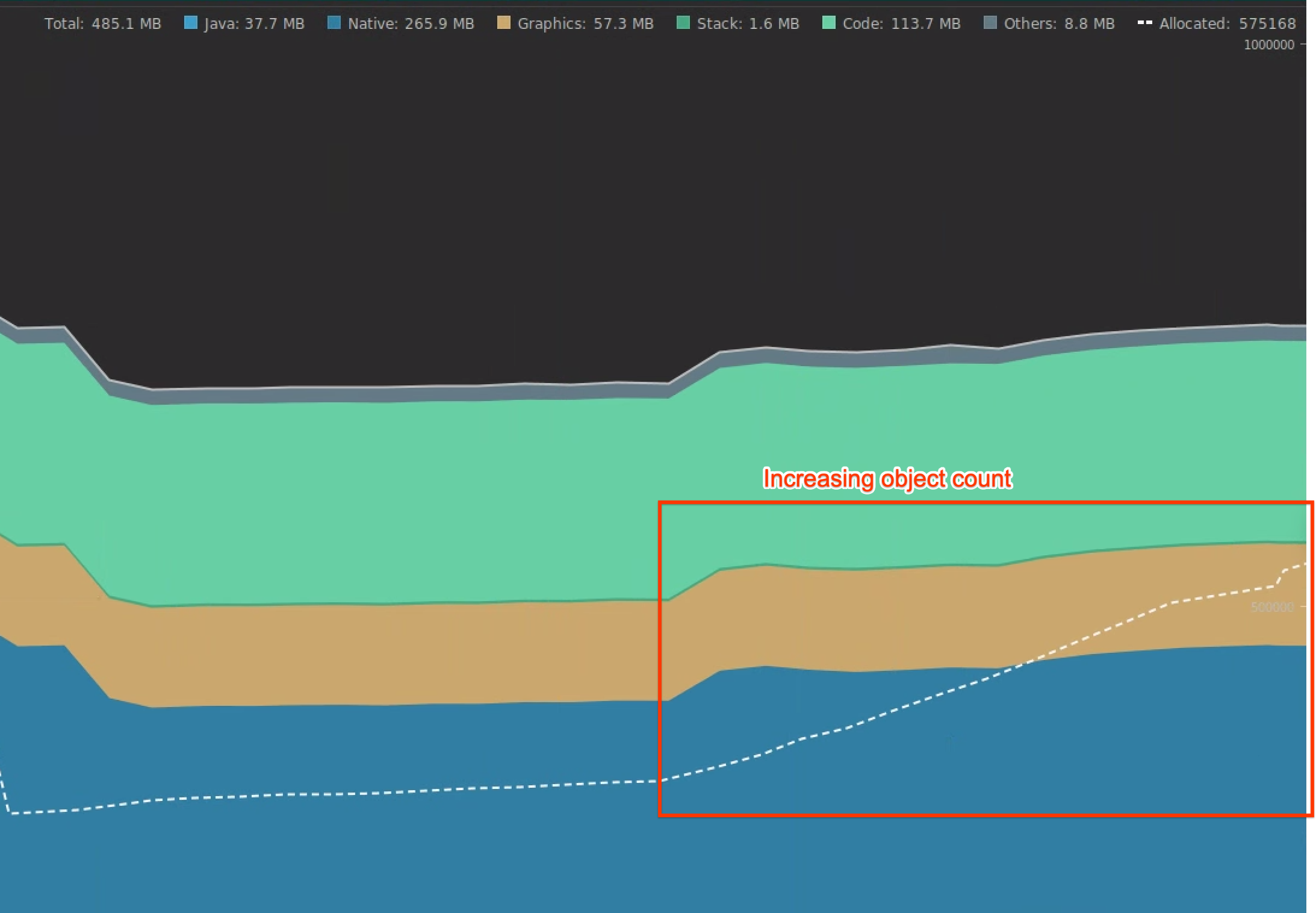Select the Stack: 1.6 MB text
This screenshot has height=913, width=1316.
748,24
